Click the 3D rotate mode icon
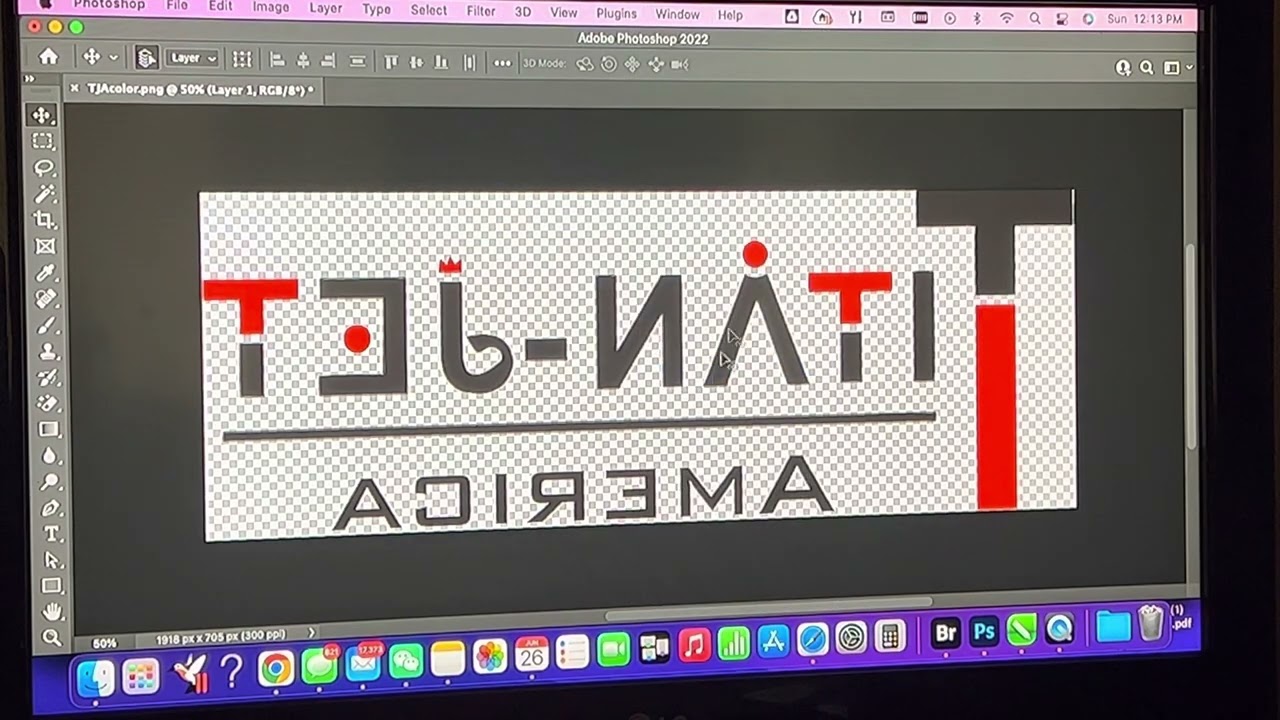Viewport: 1280px width, 720px height. pyautogui.click(x=584, y=64)
